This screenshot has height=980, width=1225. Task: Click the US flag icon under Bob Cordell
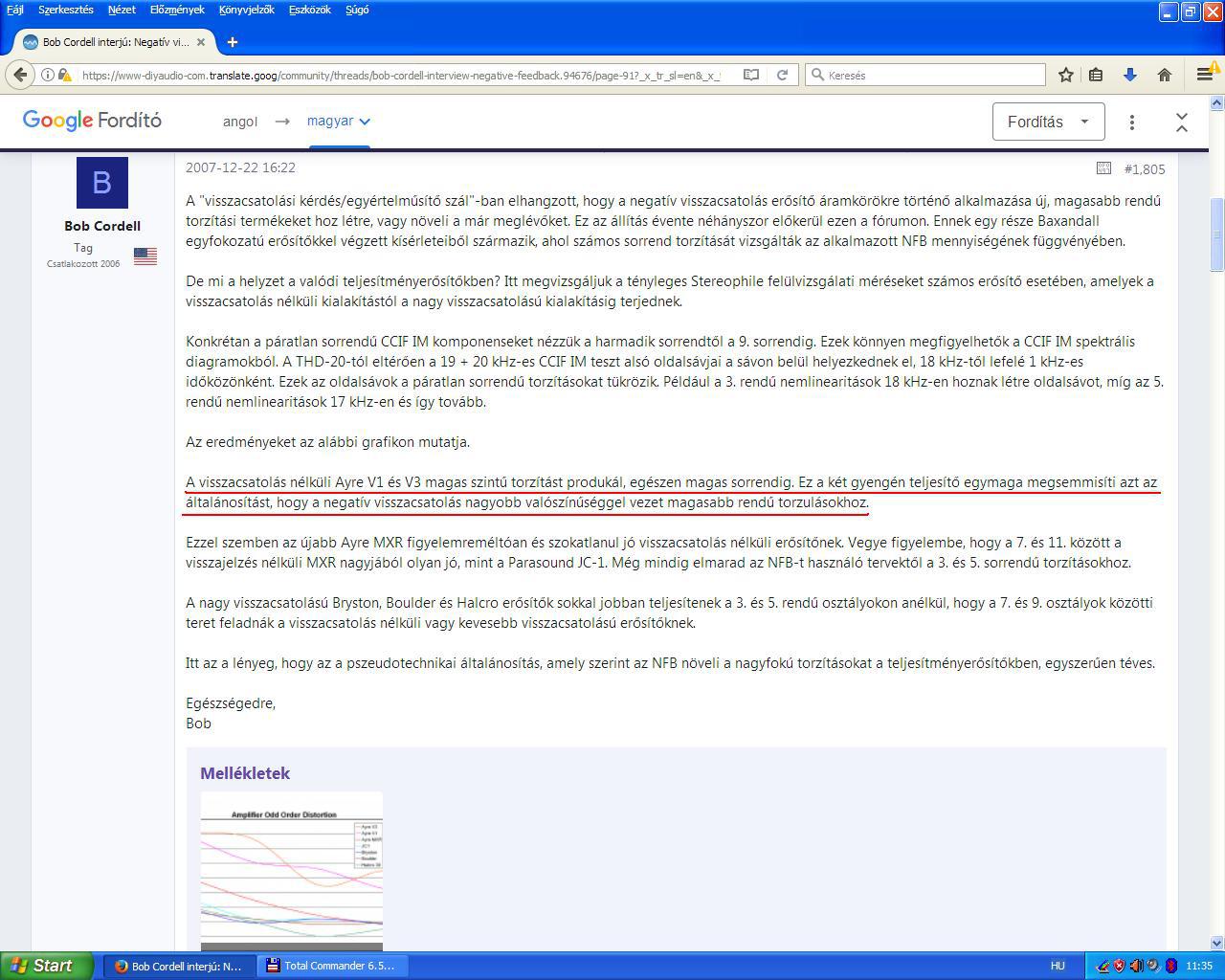pos(145,256)
